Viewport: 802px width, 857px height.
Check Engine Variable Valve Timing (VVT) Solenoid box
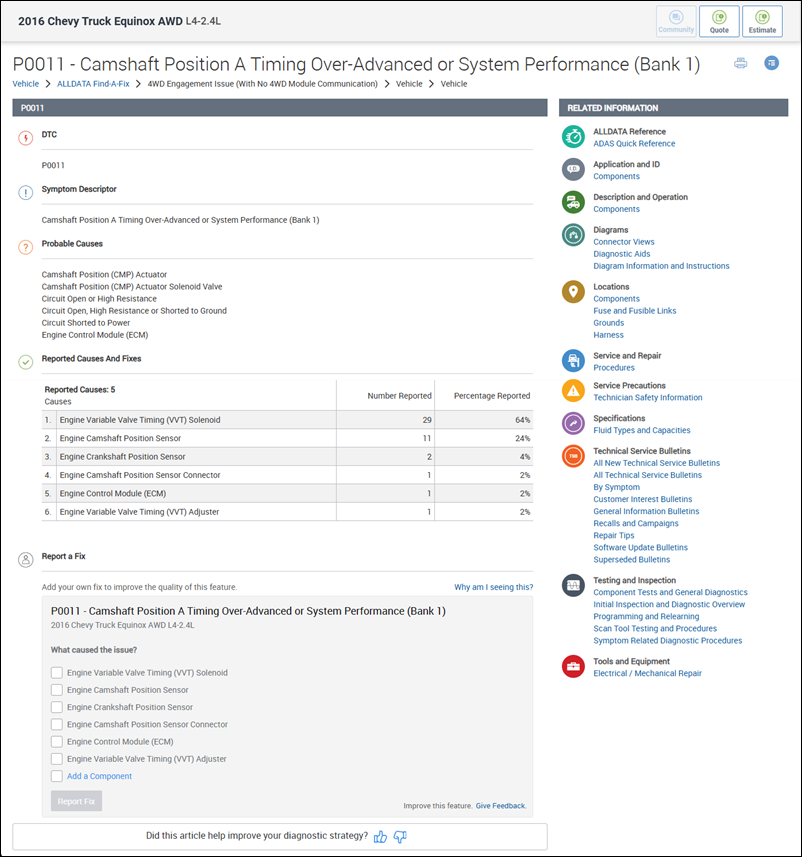pos(57,673)
